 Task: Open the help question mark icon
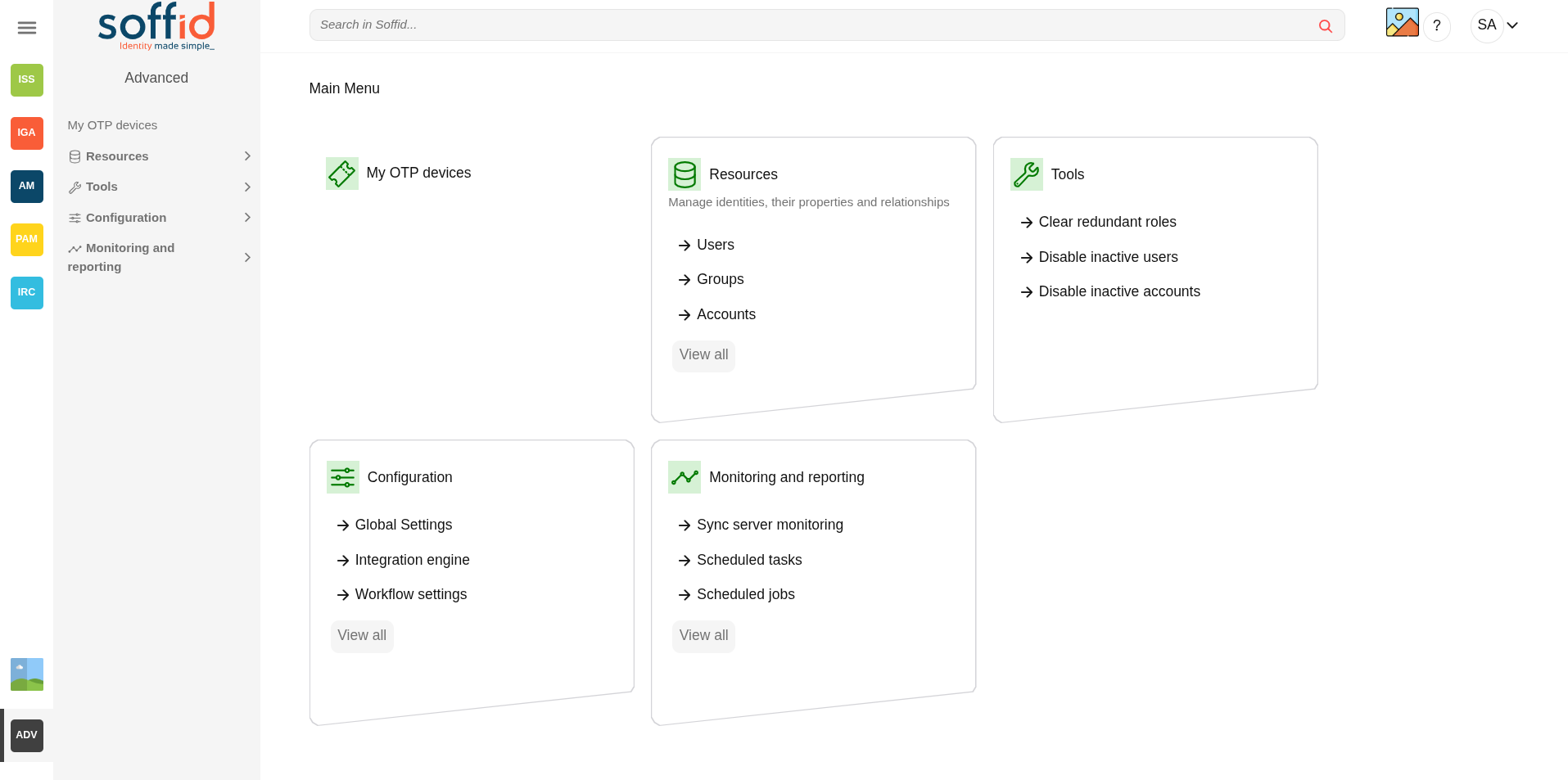pos(1437,26)
